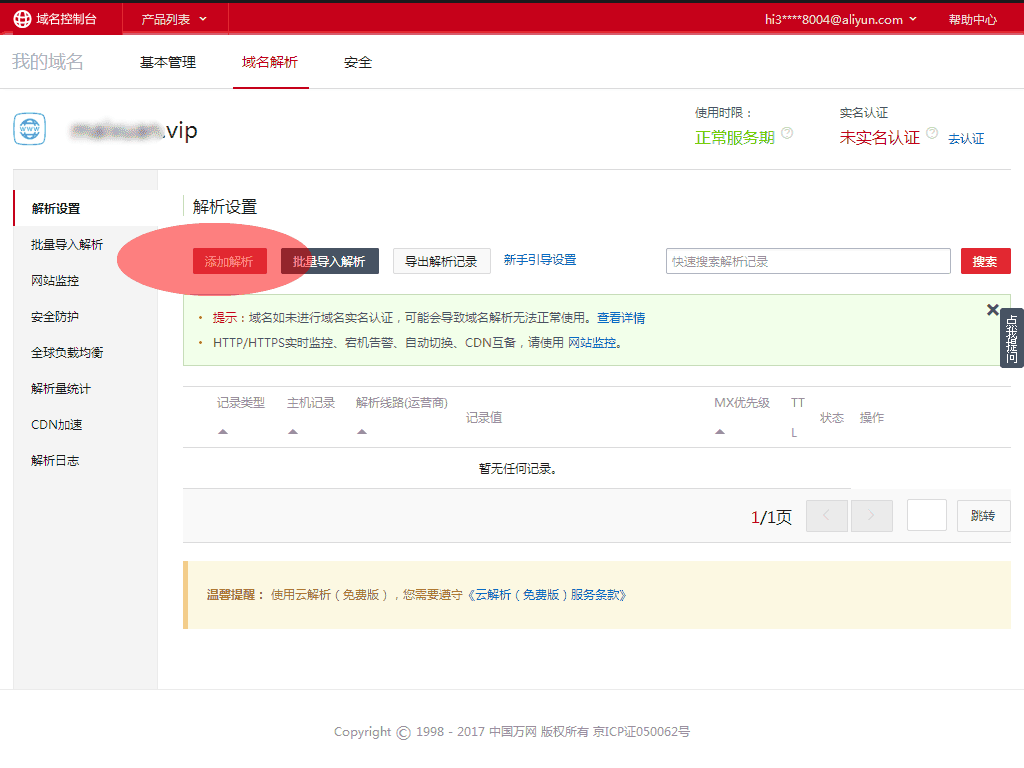Image resolution: width=1024 pixels, height=768 pixels.
Task: Click 去认证 link
Action: click(x=966, y=138)
